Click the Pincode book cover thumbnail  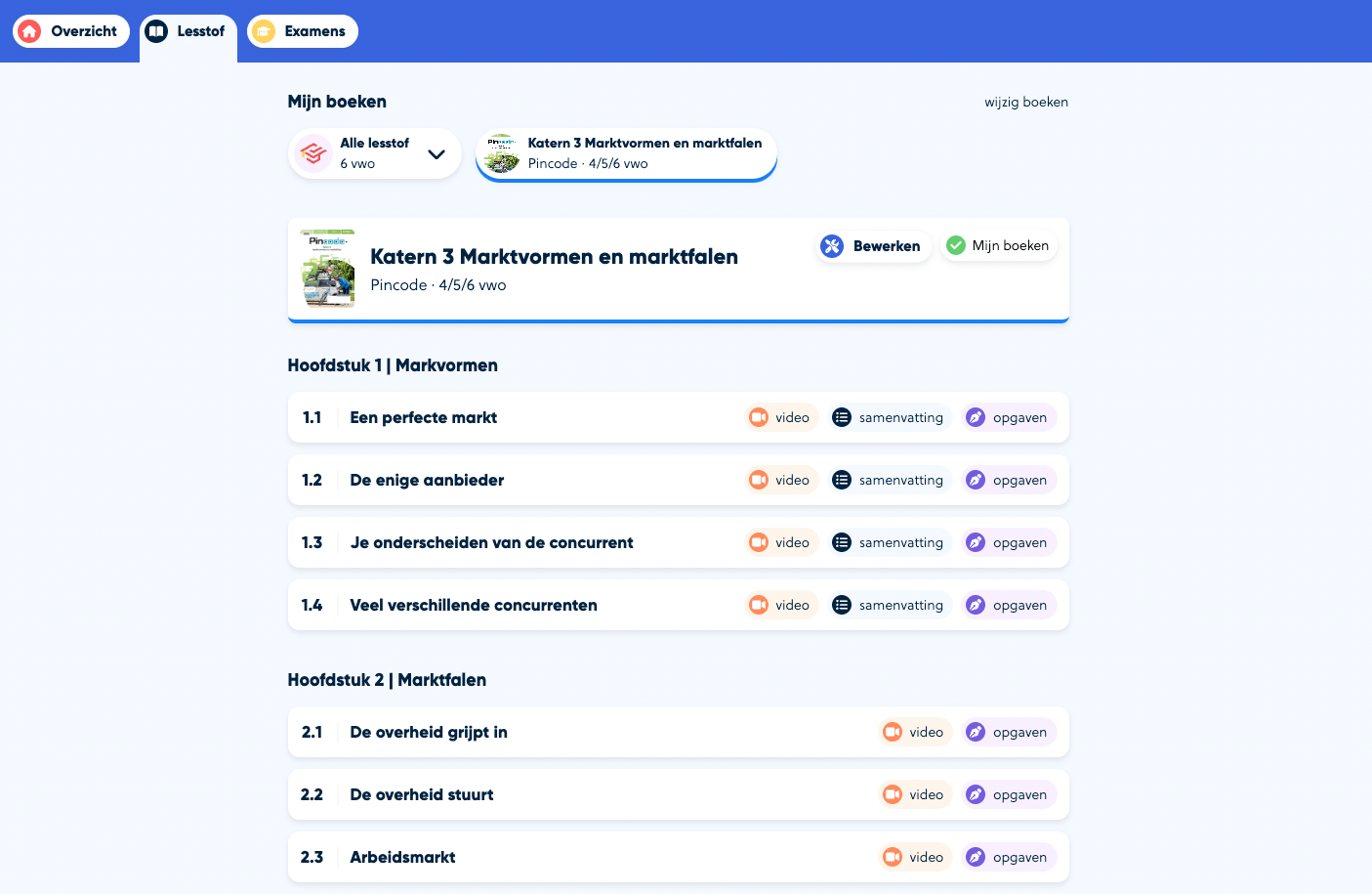point(328,270)
